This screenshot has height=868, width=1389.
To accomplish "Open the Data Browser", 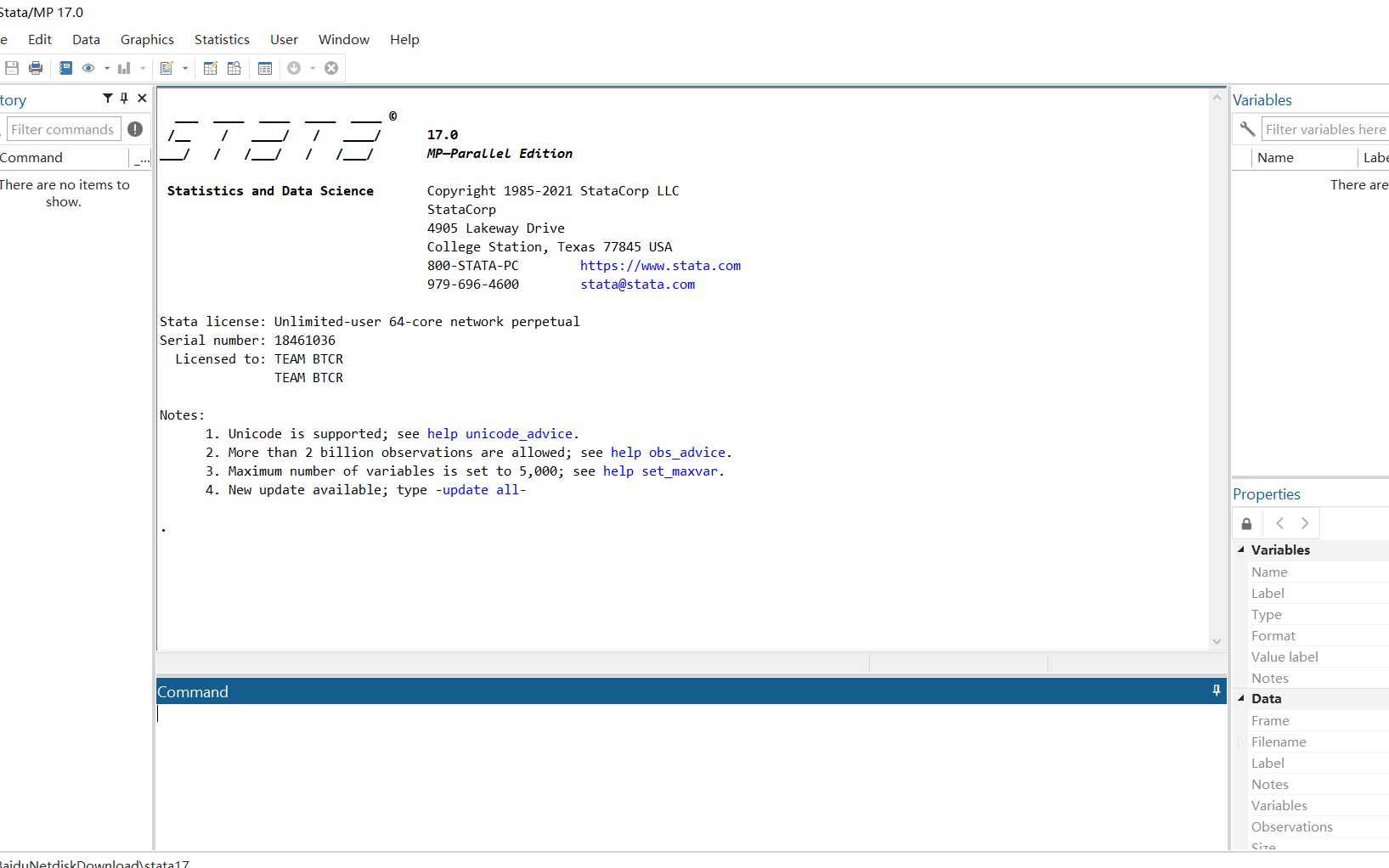I will (234, 68).
